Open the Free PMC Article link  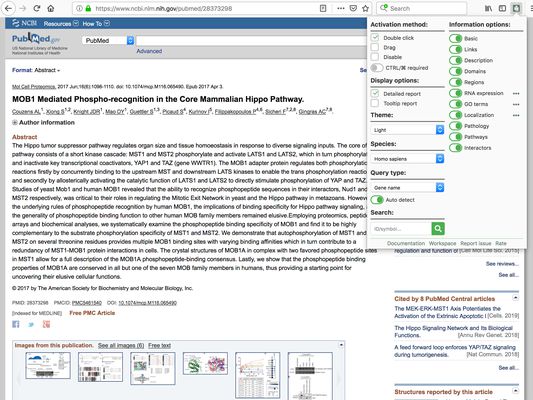tap(92, 313)
